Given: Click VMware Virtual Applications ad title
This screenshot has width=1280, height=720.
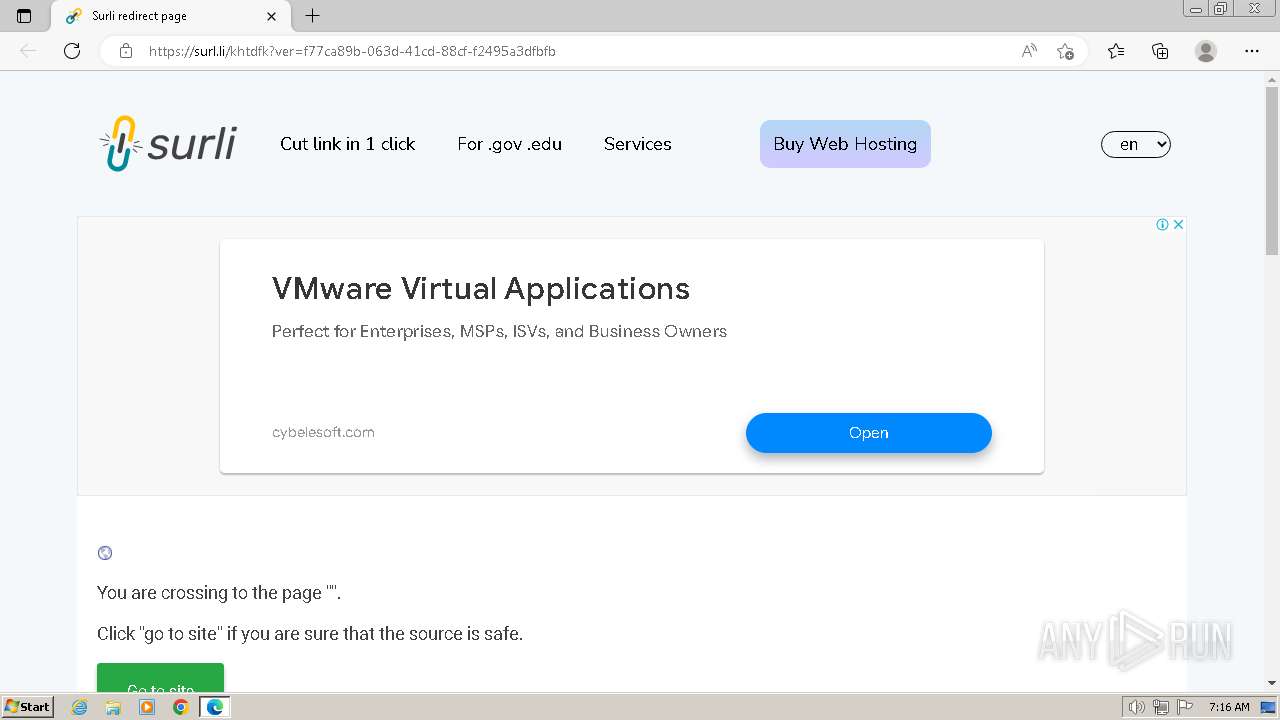Looking at the screenshot, I should (481, 289).
